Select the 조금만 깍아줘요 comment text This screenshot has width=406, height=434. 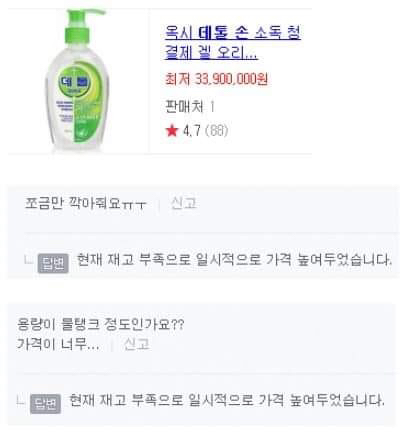pos(85,203)
